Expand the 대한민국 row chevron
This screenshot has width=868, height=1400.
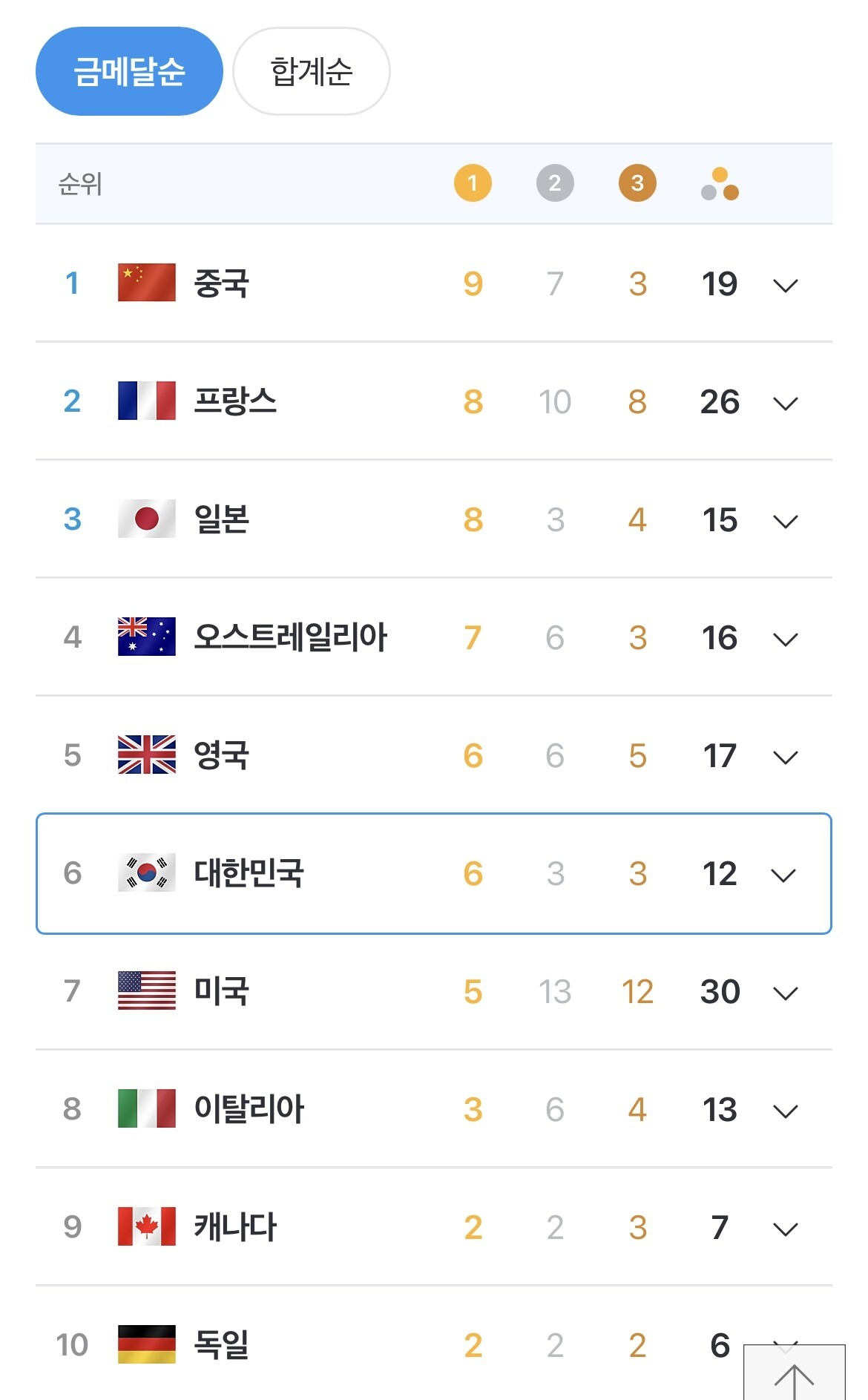783,875
